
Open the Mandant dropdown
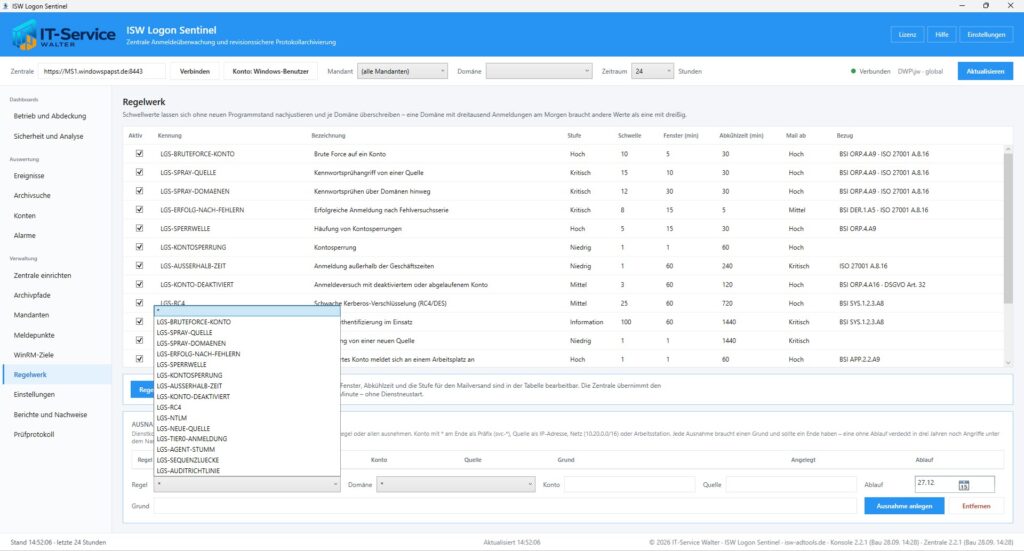pos(402,71)
